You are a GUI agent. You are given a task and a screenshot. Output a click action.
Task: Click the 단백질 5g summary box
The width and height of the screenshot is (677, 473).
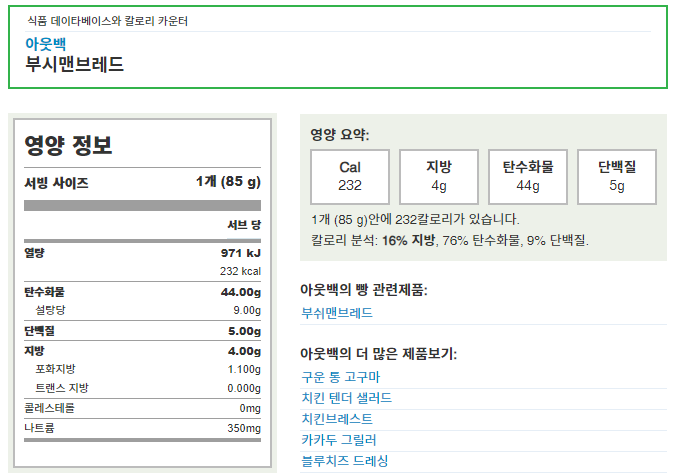pos(617,177)
